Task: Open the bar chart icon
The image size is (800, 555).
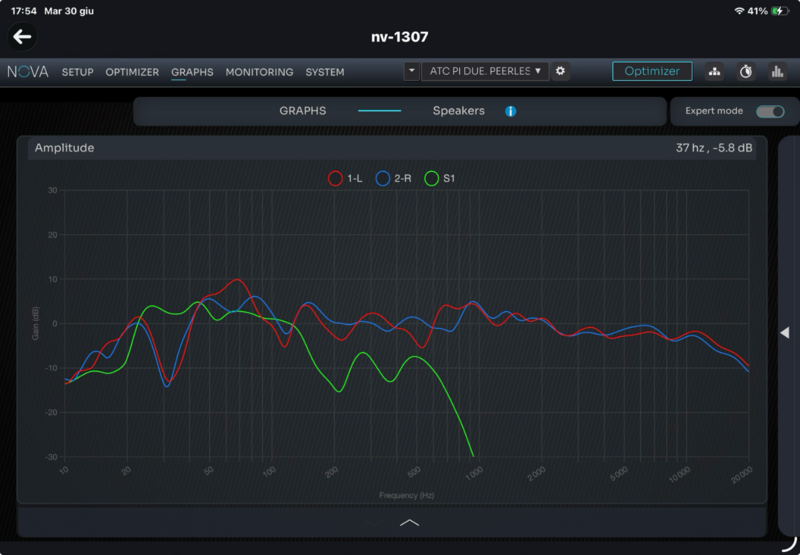Action: tap(777, 71)
